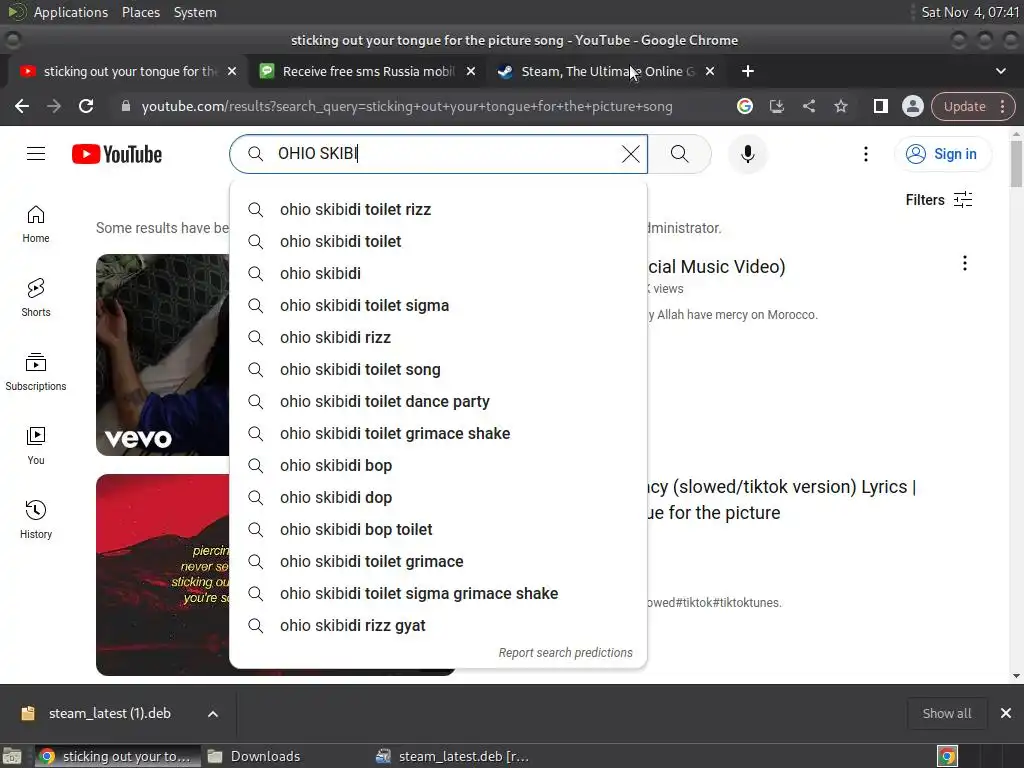Open the Places menu

pyautogui.click(x=140, y=12)
